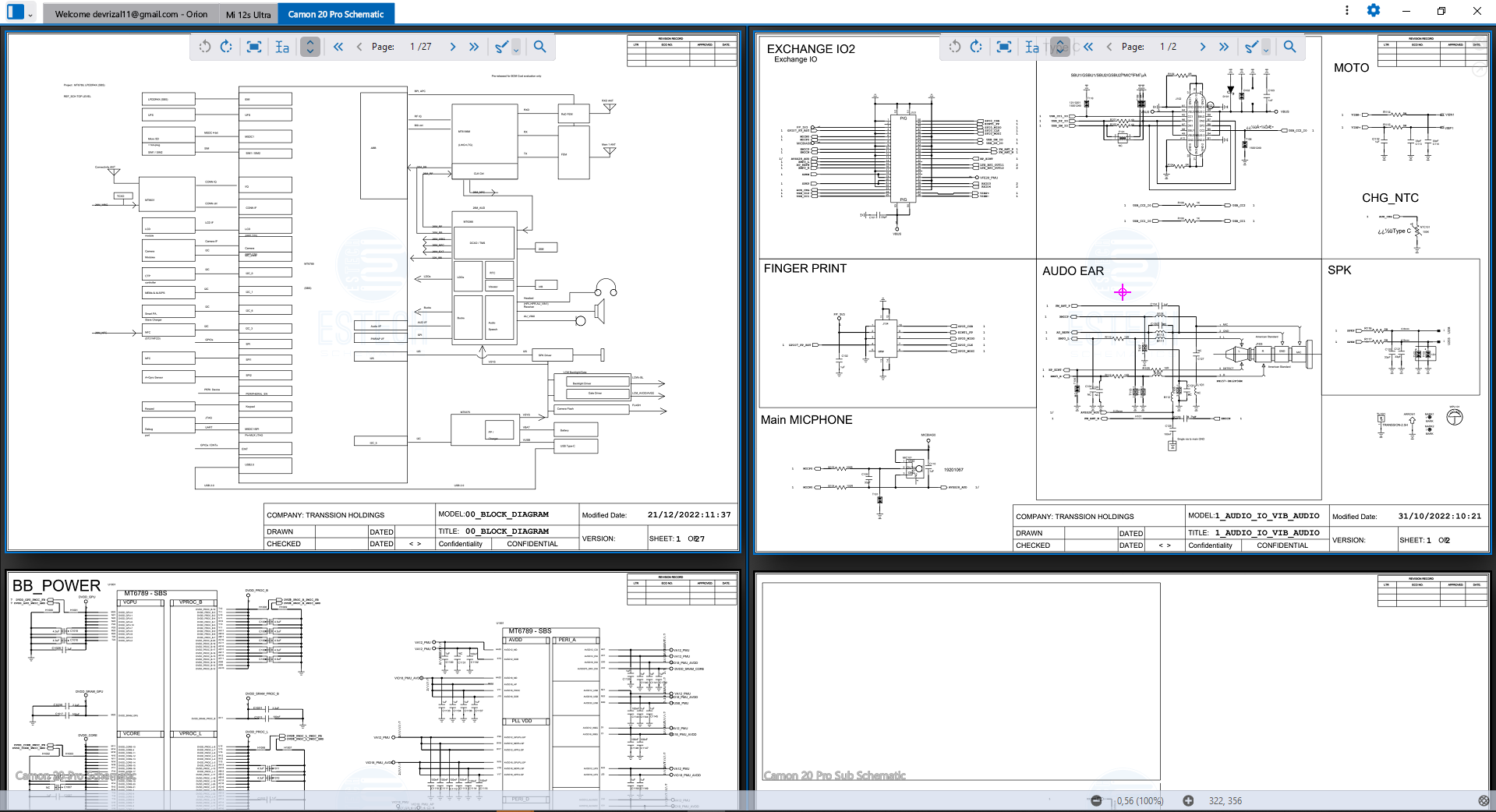
Task: Open search in the left viewer
Action: click(539, 47)
